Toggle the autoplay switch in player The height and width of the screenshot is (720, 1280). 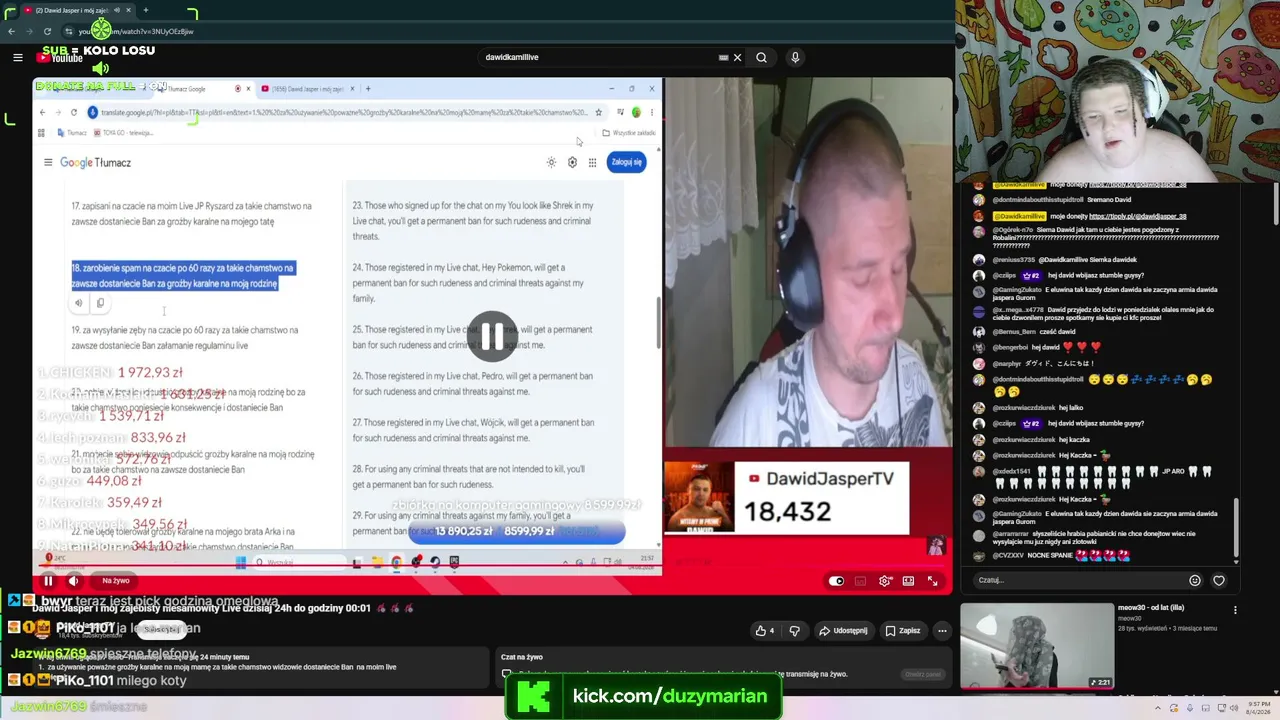point(836,581)
